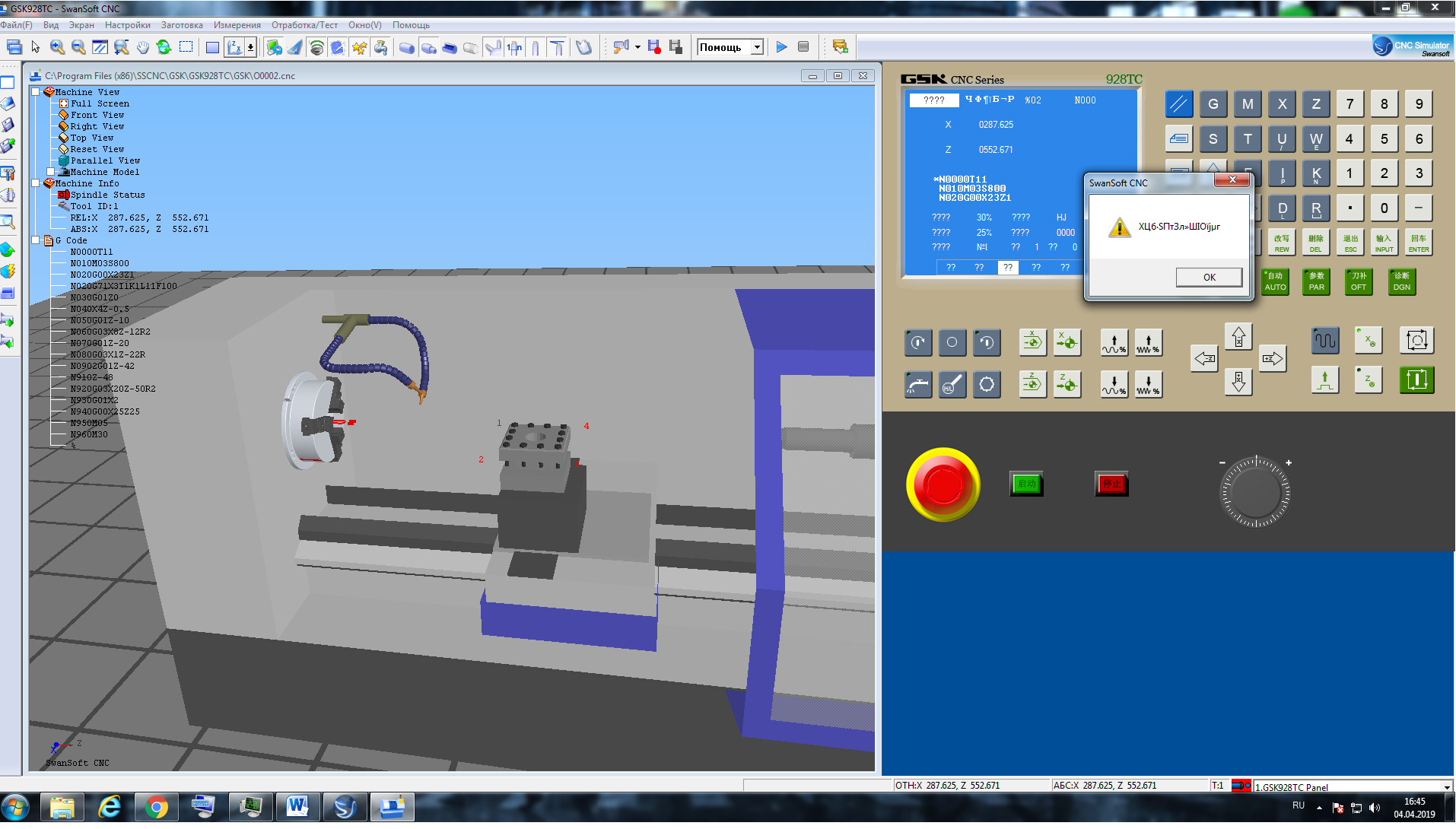Select the dashed rectangle selection tool
The height and width of the screenshot is (829, 1456).
tap(186, 47)
